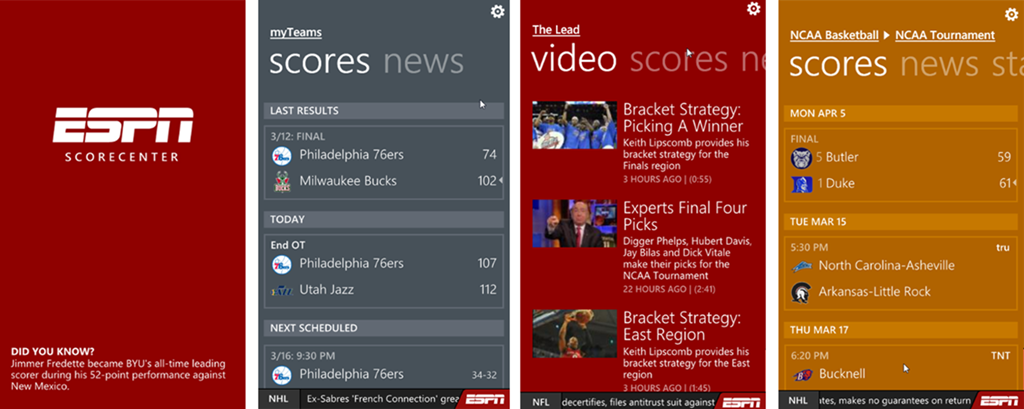Select news tab in NCAA Tournament
Screen dimensions: 1024x409
click(939, 64)
